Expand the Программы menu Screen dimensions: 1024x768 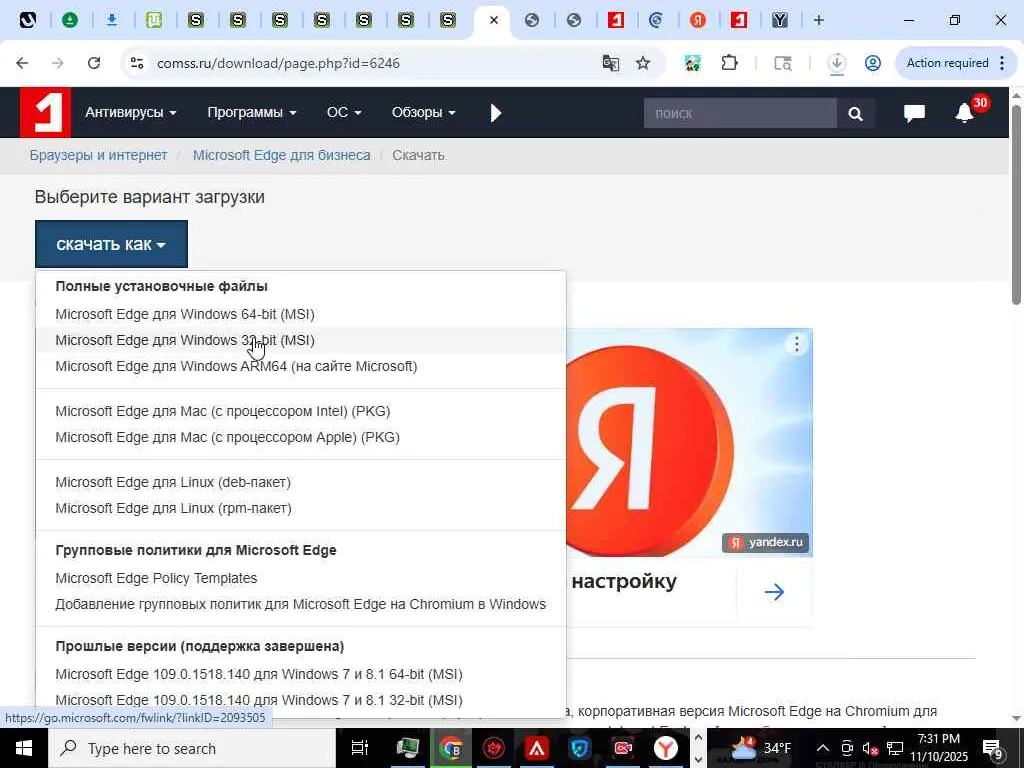[252, 112]
